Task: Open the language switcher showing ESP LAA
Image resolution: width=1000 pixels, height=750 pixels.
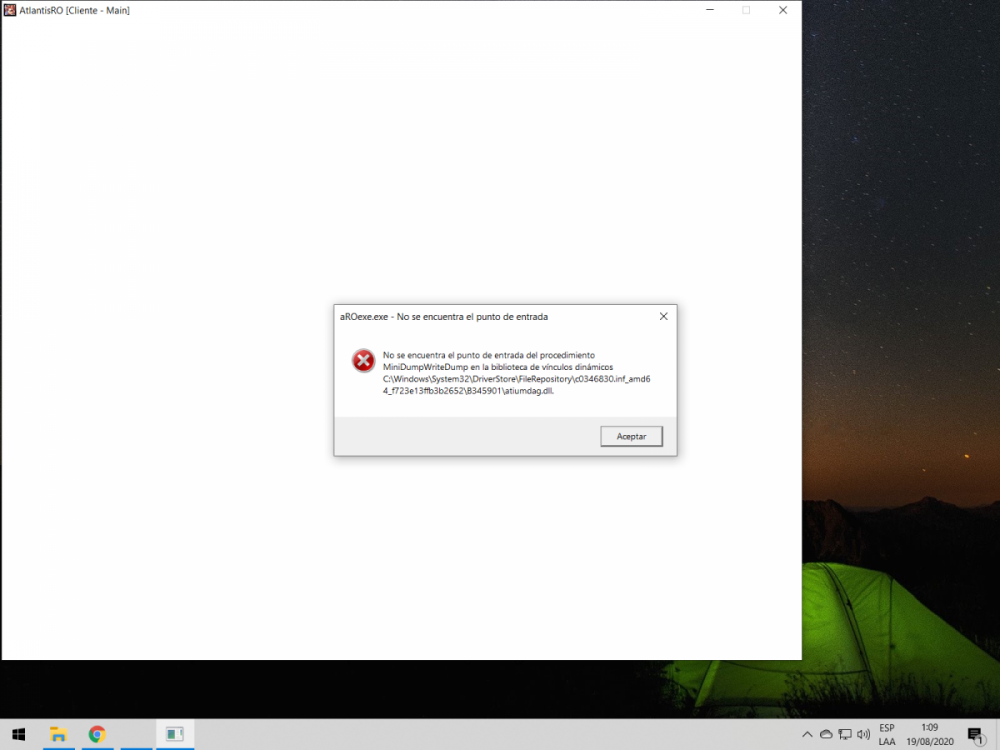Action: point(886,733)
